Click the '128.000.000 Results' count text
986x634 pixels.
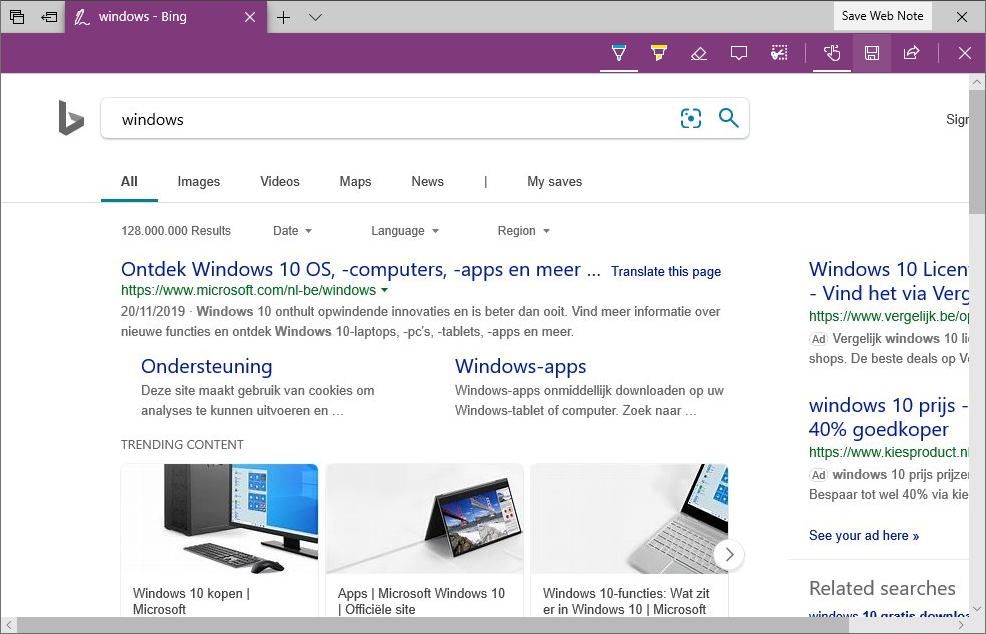pos(176,231)
